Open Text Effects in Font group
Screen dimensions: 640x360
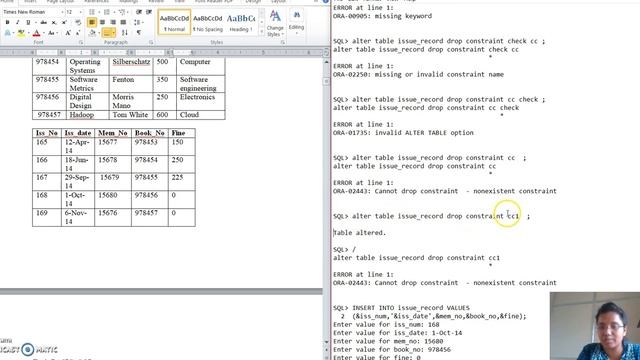(x=8, y=33)
